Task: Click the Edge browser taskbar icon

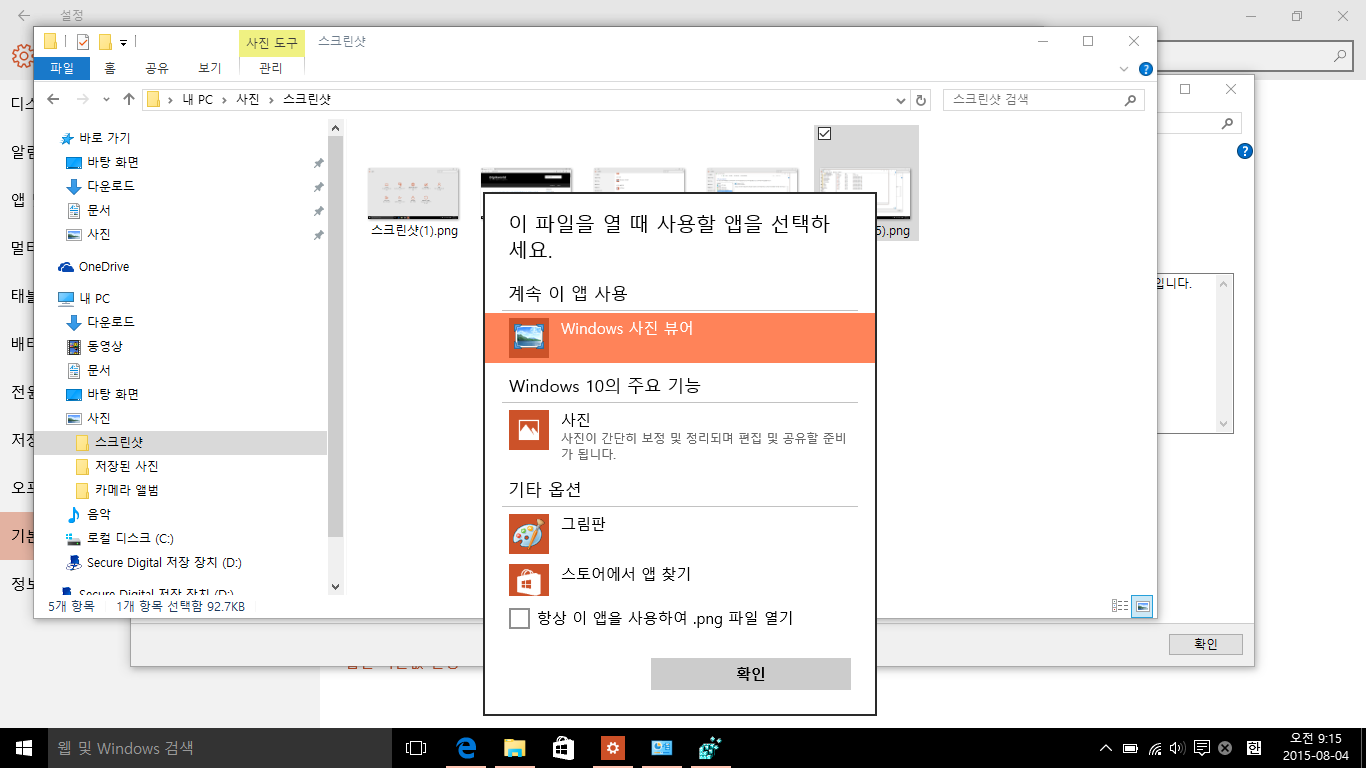Action: point(465,748)
